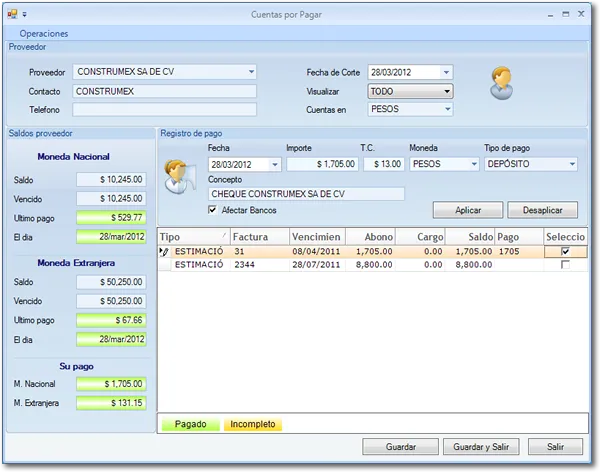This screenshot has height=472, width=600.
Task: Toggle the Afectar Bancos checkbox
Action: pyautogui.click(x=212, y=210)
